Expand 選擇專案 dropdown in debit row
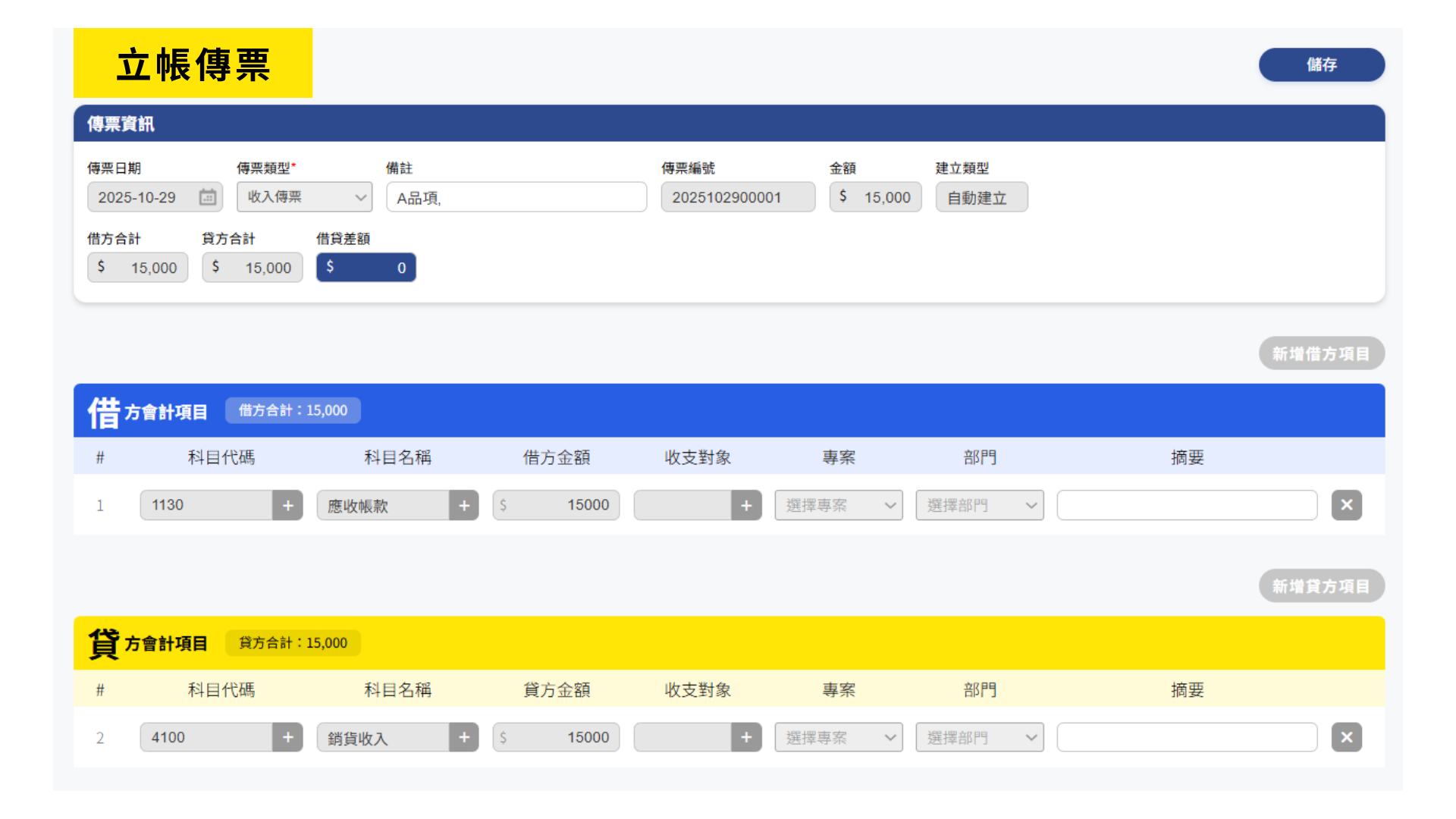Viewport: 1456px width, 819px height. point(839,505)
